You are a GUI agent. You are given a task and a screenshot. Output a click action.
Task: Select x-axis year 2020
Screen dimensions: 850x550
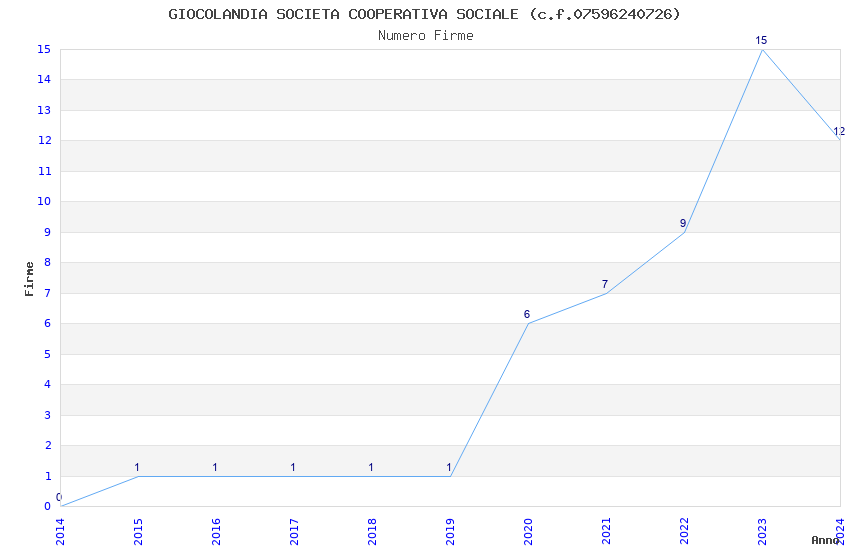click(x=529, y=532)
